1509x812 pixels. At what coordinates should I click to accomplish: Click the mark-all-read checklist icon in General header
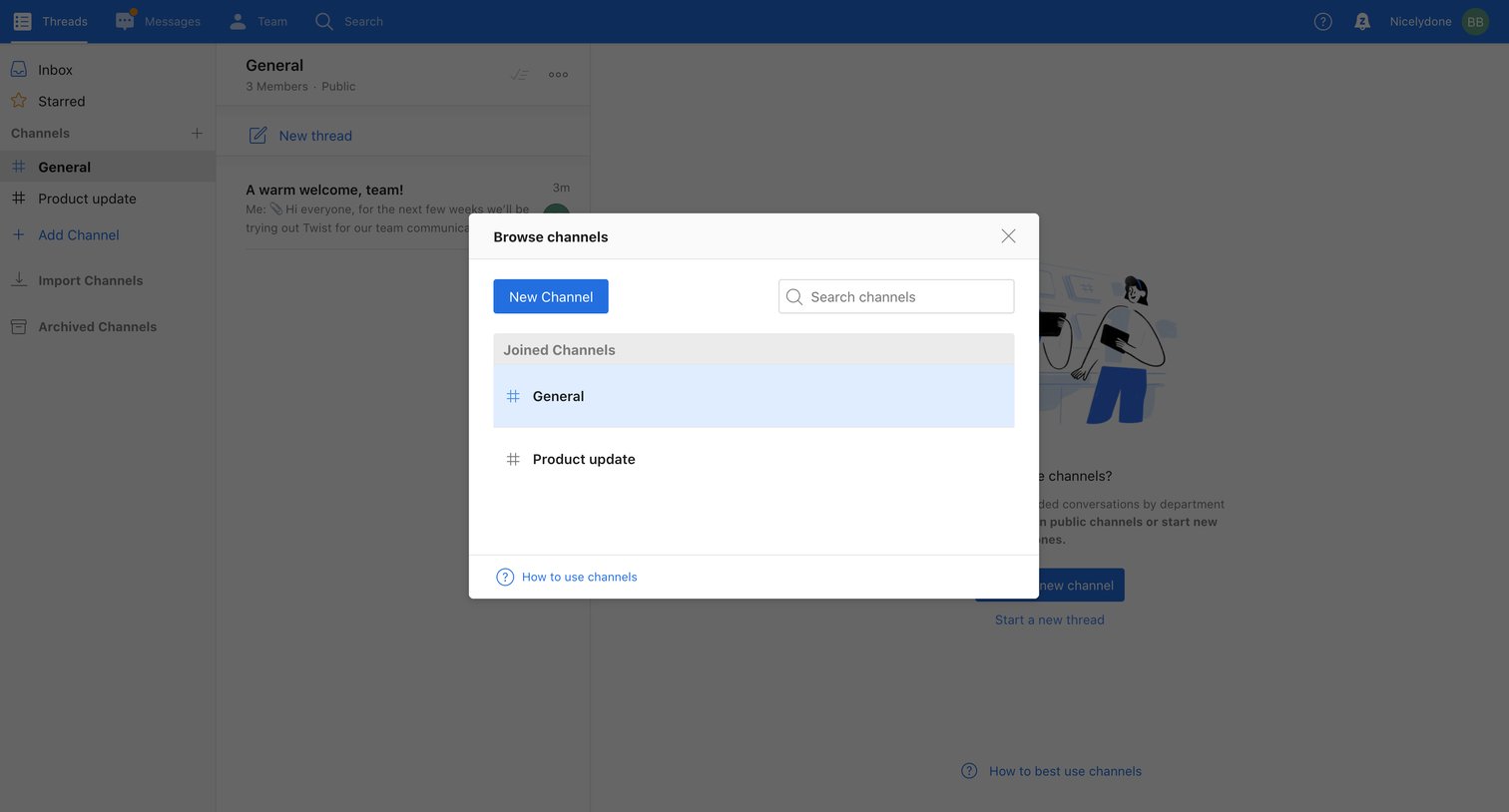(519, 75)
